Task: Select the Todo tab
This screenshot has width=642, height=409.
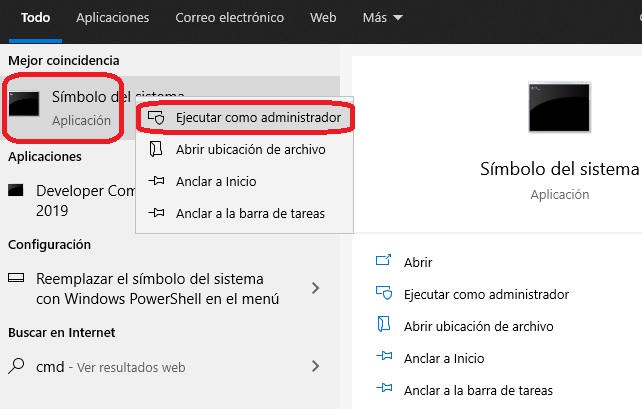Action: pyautogui.click(x=35, y=18)
